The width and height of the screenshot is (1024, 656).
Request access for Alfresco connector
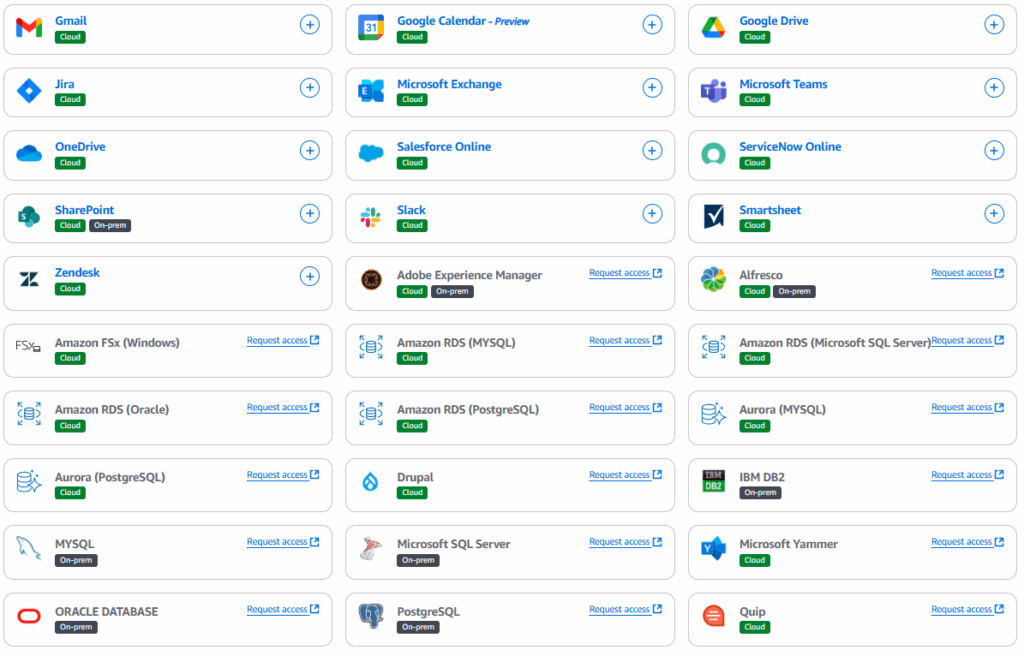click(x=968, y=273)
